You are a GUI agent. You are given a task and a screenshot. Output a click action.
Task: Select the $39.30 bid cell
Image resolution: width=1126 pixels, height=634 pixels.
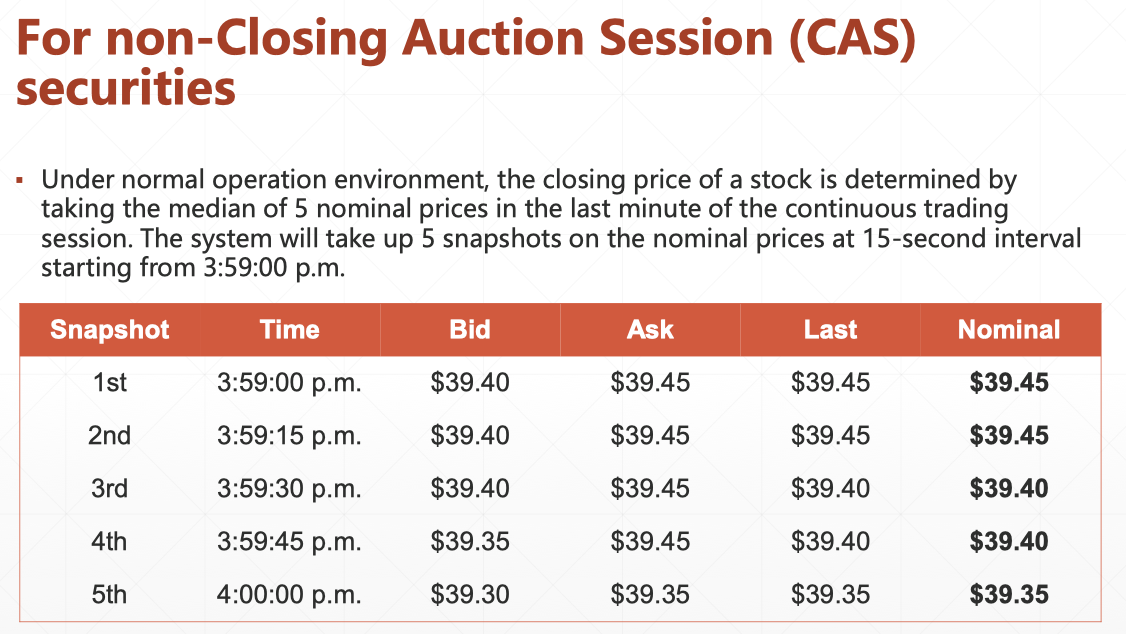click(470, 595)
